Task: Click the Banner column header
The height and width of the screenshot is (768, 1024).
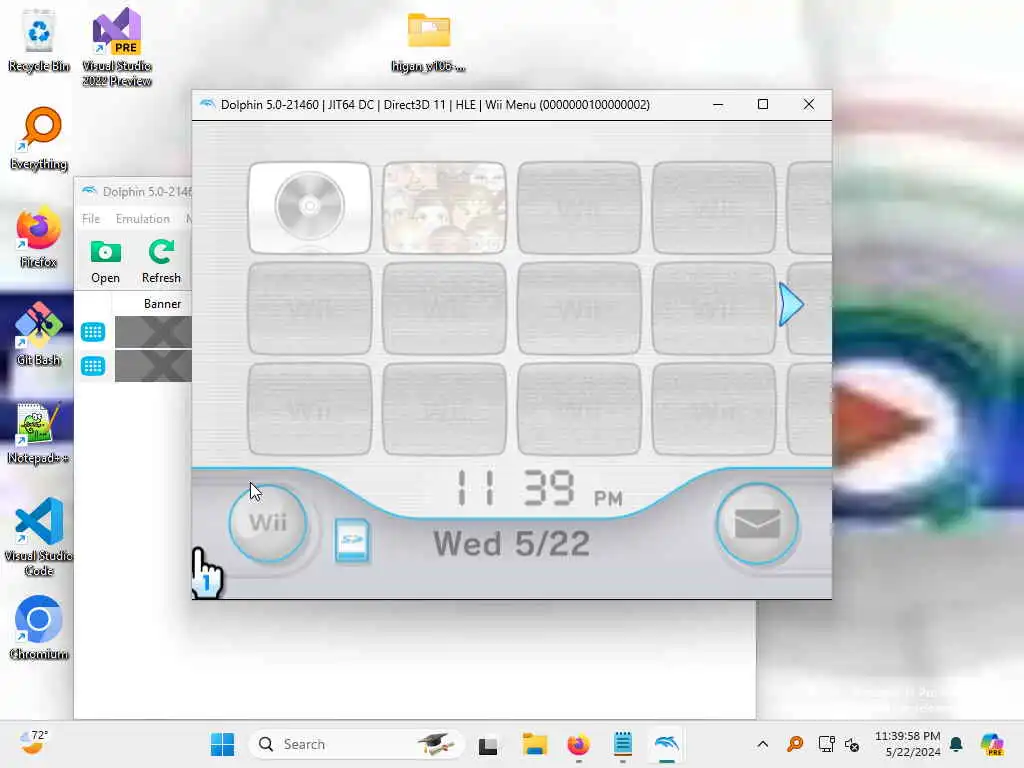Action: coord(162,304)
